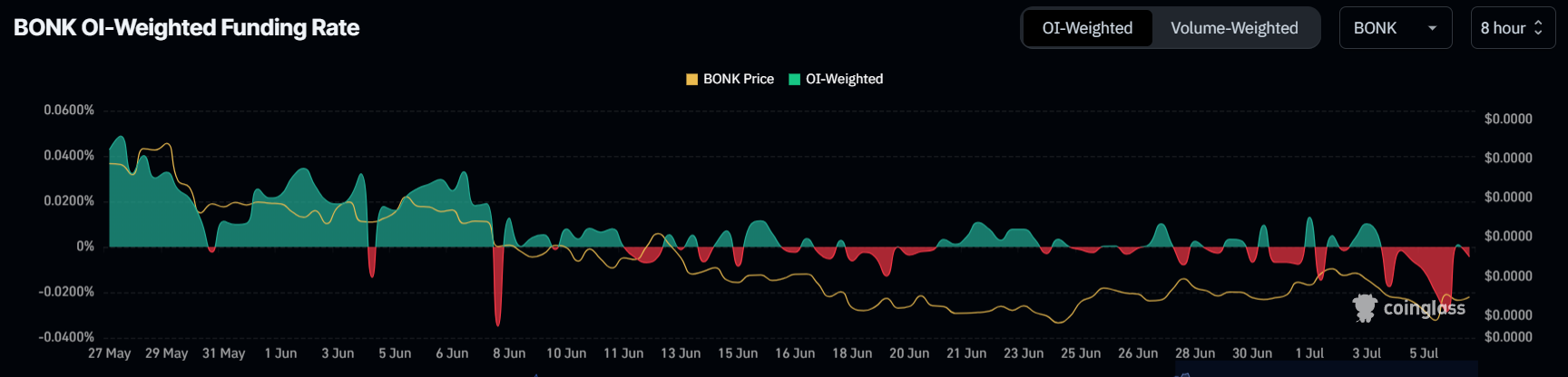This screenshot has width=1568, height=377.
Task: Click the green OI-Weighted color swatch
Action: pyautogui.click(x=795, y=79)
